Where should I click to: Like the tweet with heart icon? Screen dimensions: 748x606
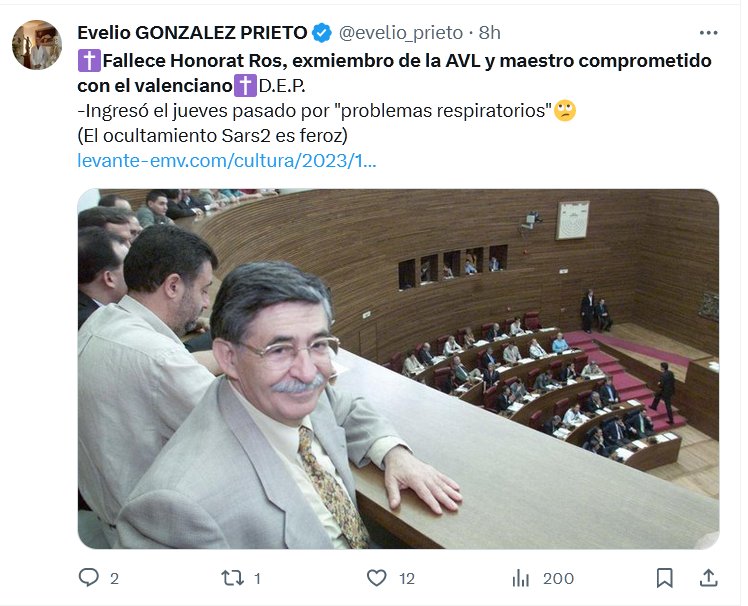click(377, 578)
